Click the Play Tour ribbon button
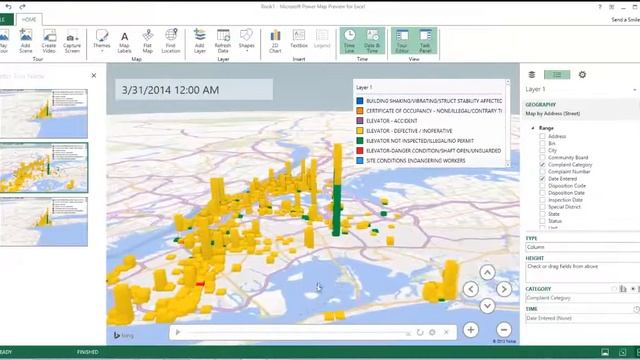The width and height of the screenshot is (640, 360). click(x=3, y=41)
